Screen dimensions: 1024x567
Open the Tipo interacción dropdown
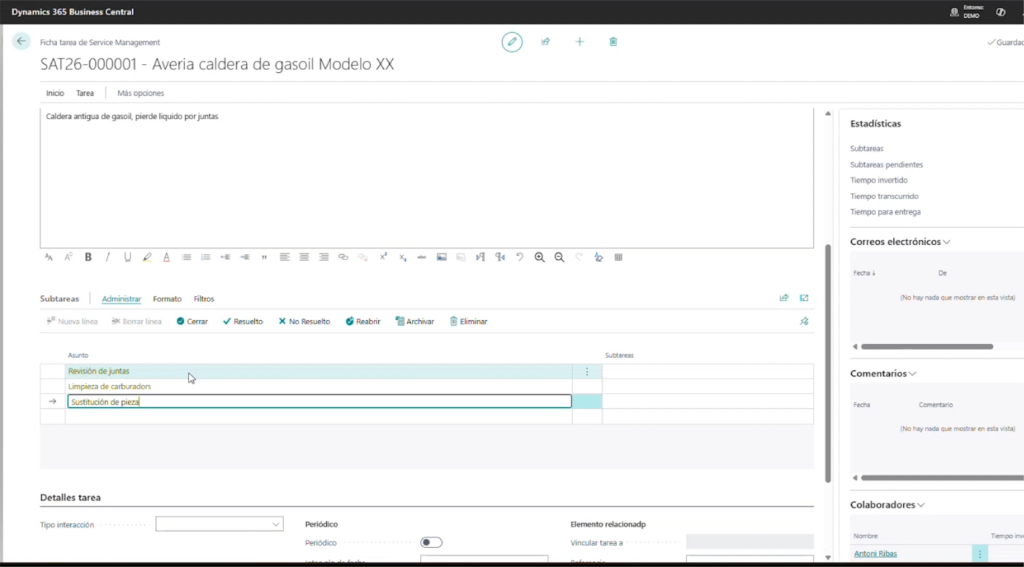point(220,523)
